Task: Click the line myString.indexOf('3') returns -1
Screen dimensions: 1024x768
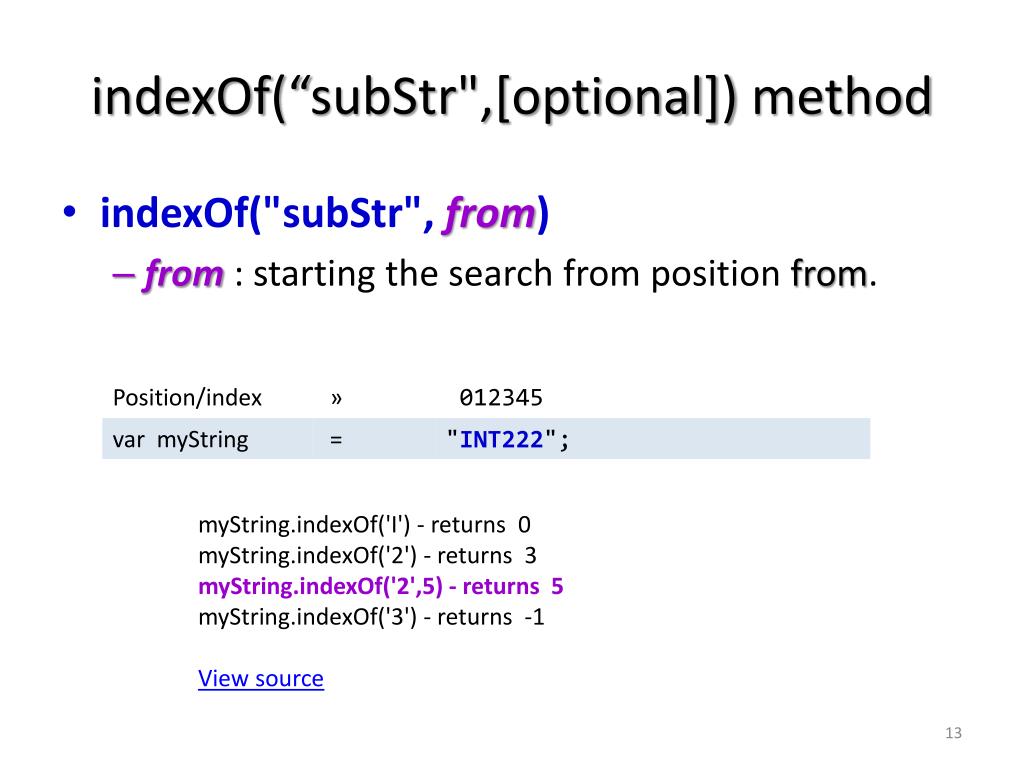Action: click(x=371, y=616)
